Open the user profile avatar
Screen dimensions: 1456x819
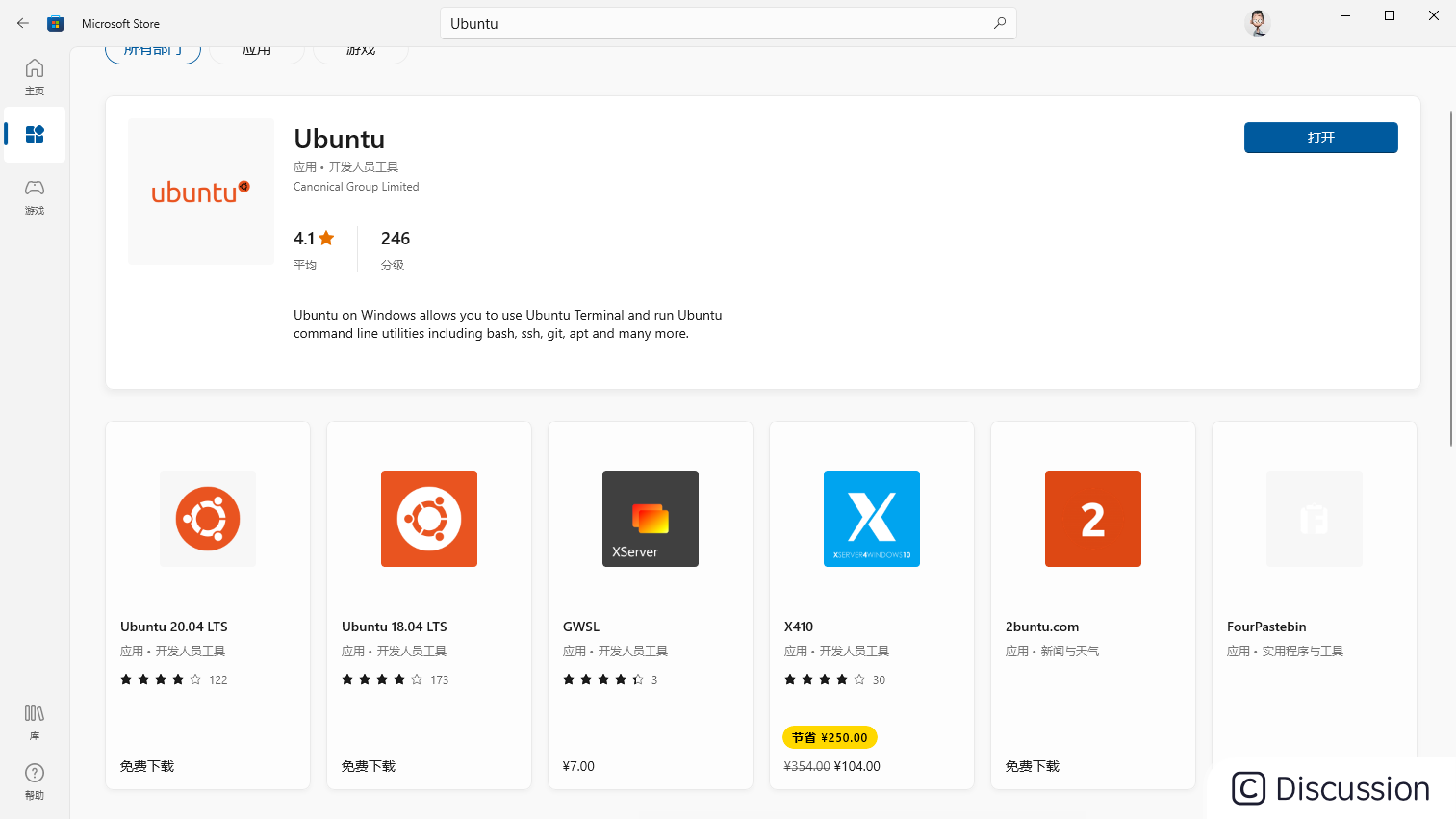pyautogui.click(x=1258, y=23)
